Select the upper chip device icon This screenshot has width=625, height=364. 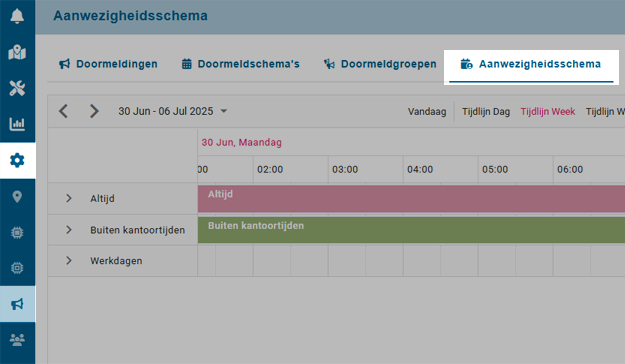pos(17,232)
